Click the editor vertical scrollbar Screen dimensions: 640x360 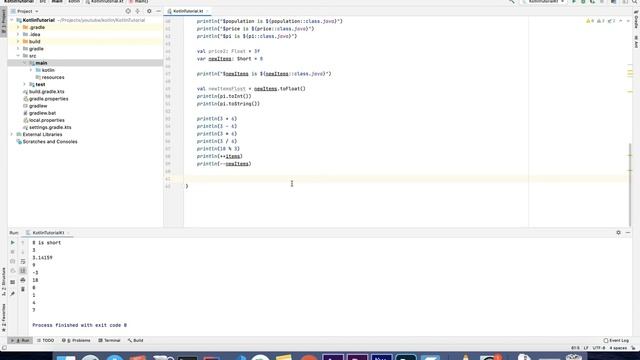click(x=630, y=184)
